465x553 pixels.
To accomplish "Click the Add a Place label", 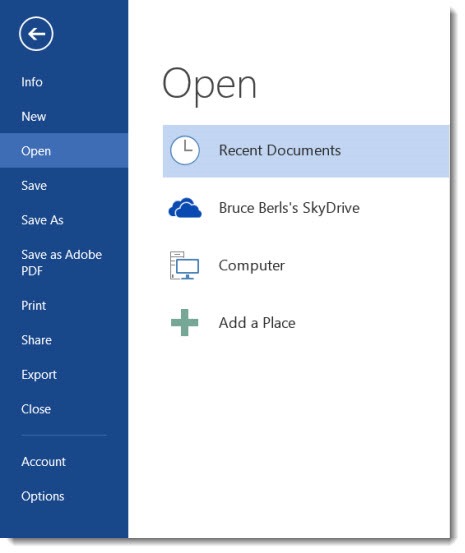I will click(x=257, y=323).
